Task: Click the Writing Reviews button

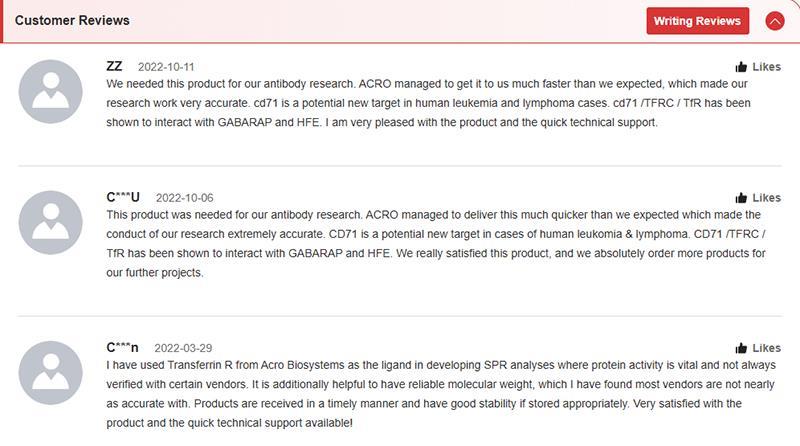Action: click(x=697, y=21)
